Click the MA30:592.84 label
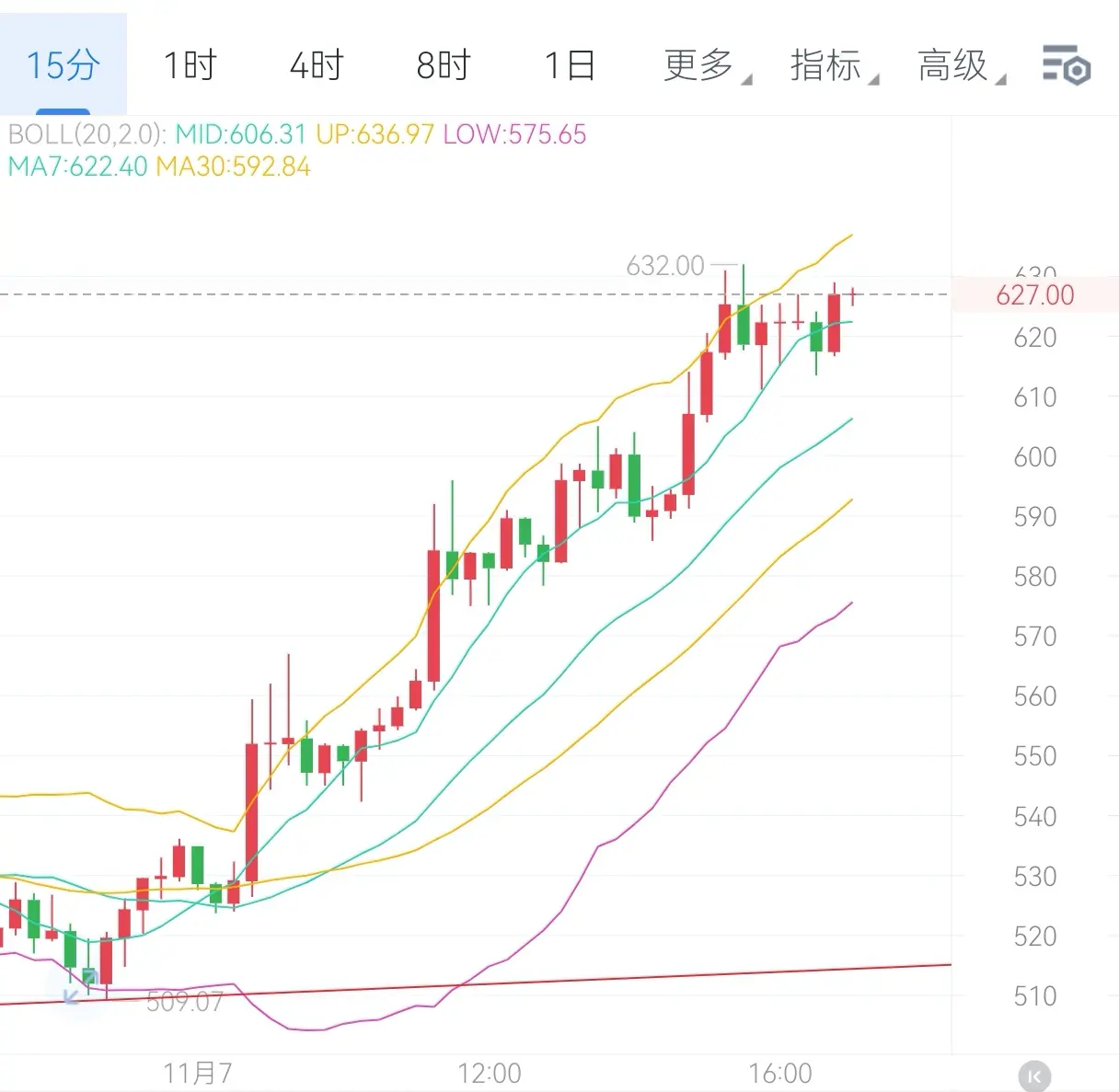 coord(233,167)
